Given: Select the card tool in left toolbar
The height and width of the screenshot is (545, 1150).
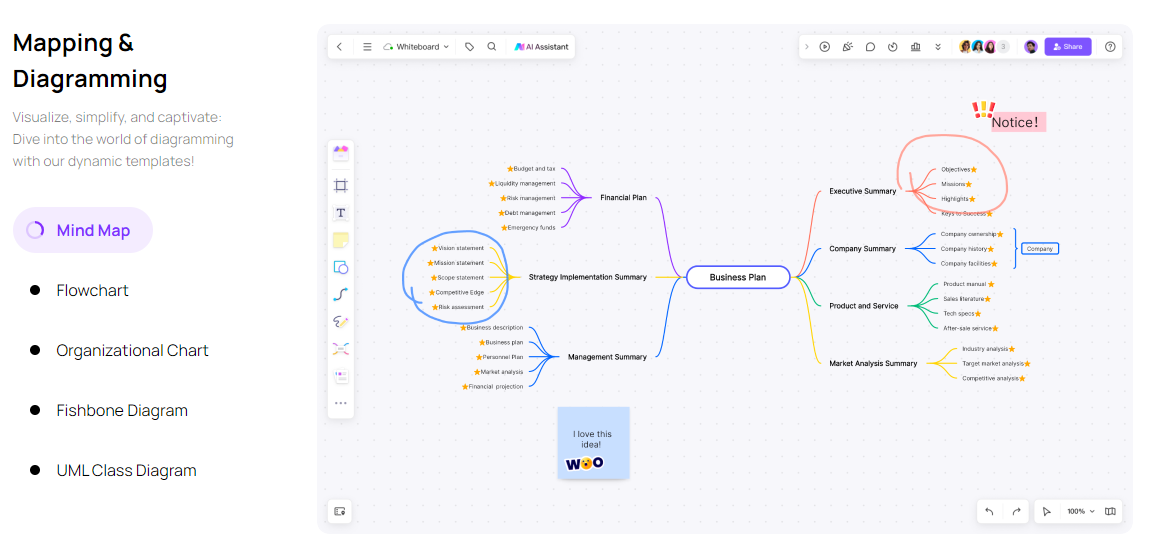Looking at the screenshot, I should (x=340, y=376).
